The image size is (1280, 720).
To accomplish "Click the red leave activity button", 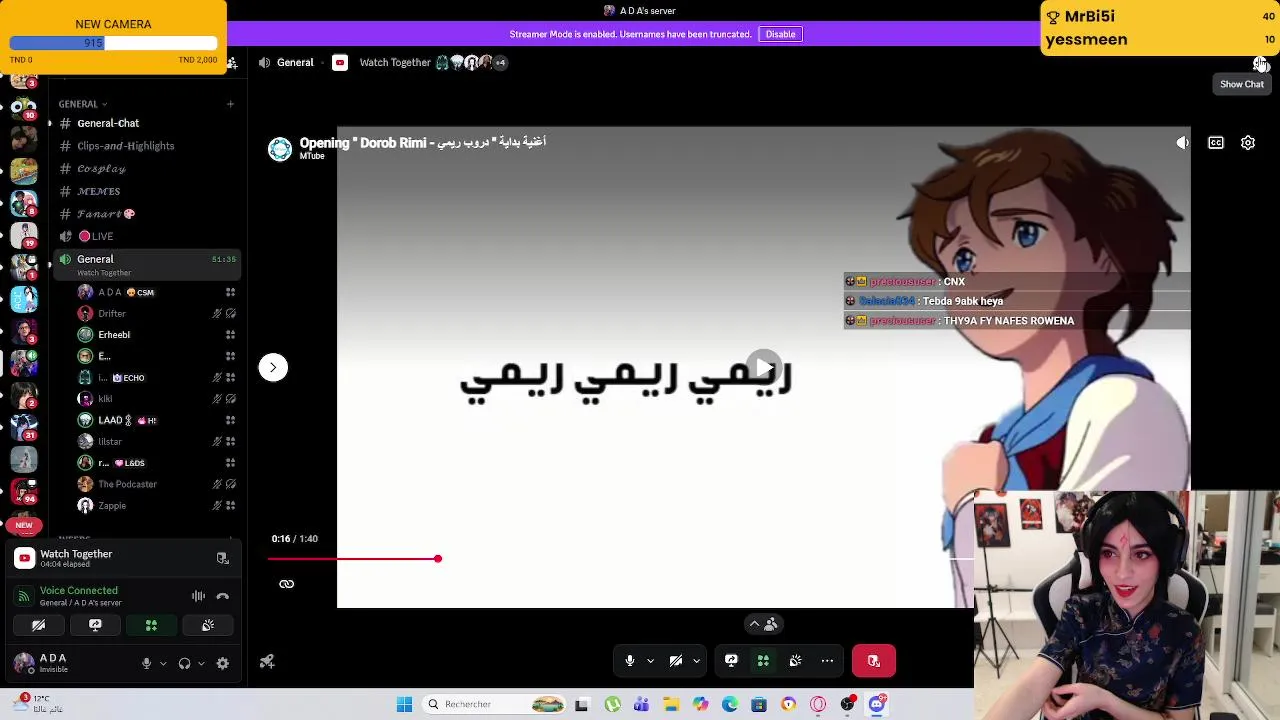I will [x=874, y=661].
